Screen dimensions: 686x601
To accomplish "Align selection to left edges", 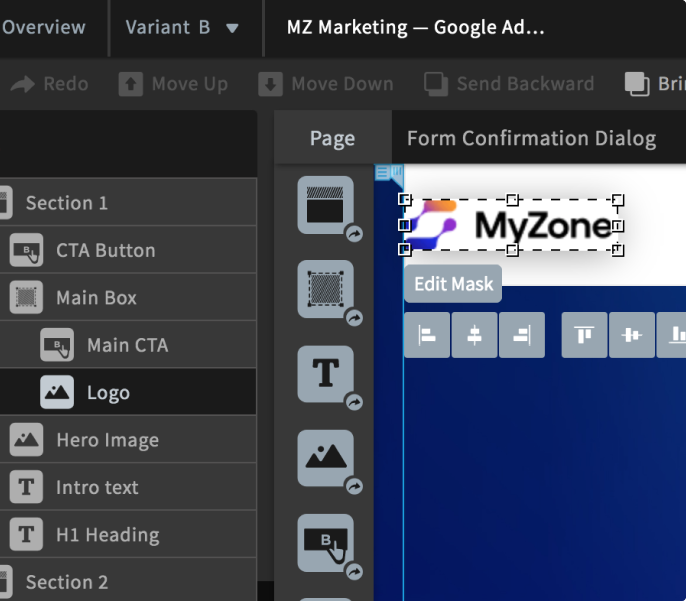I will [x=427, y=335].
